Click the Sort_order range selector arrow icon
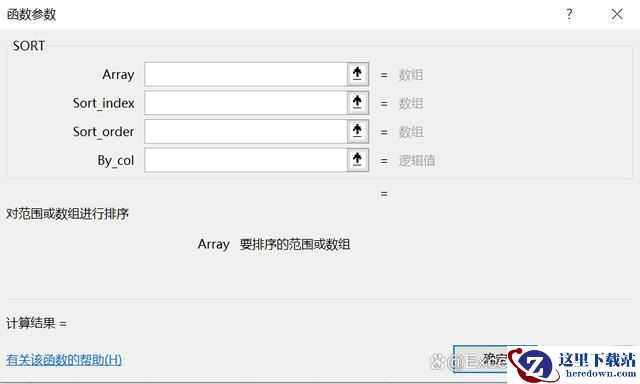640x384 pixels. (358, 131)
